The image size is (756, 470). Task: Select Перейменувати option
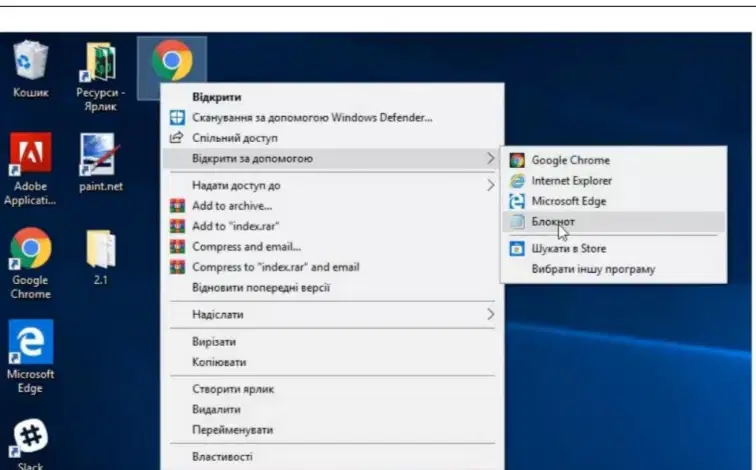click(x=232, y=430)
